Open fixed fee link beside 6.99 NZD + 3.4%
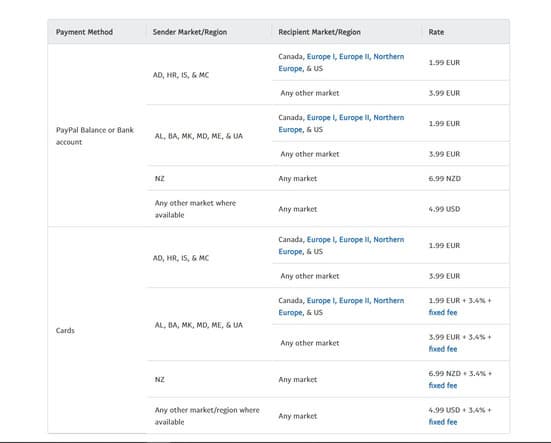Viewport: 551px width, 443px height. pos(443,385)
